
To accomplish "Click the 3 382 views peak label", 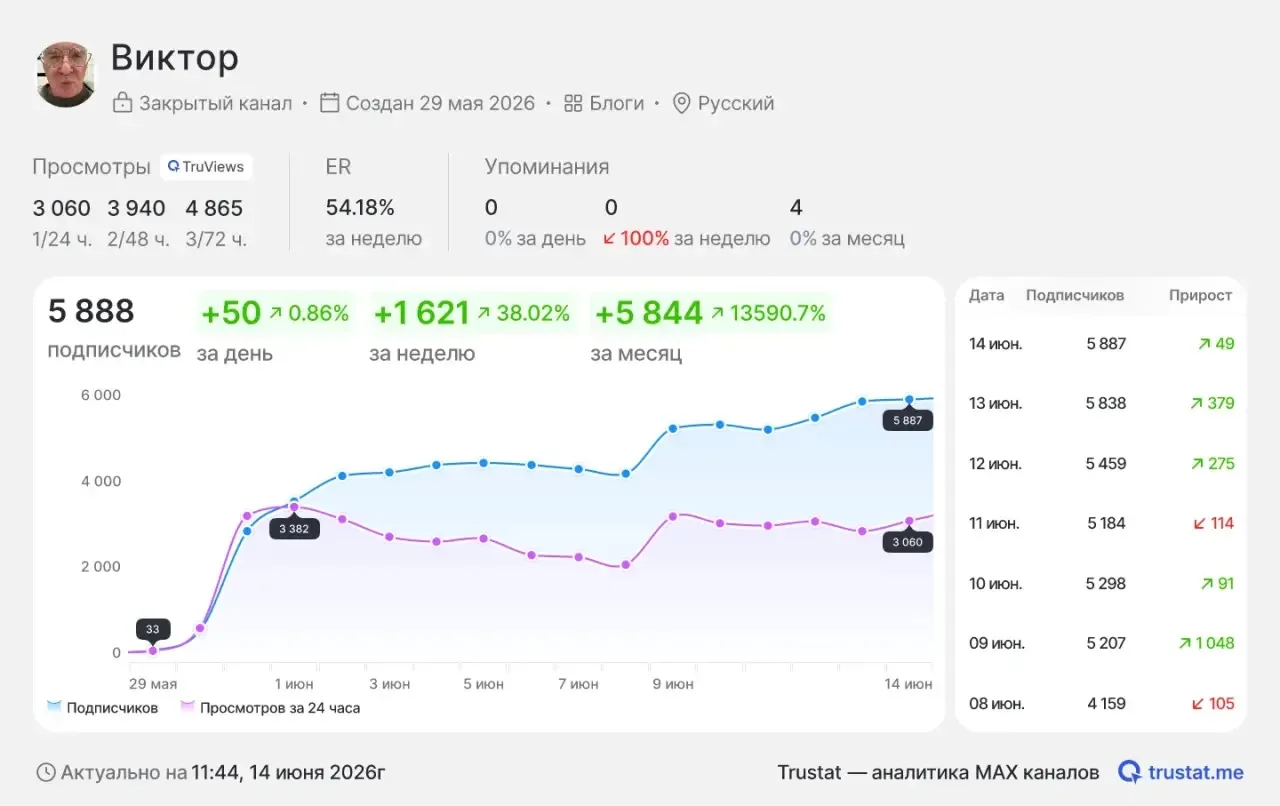I will click(294, 529).
